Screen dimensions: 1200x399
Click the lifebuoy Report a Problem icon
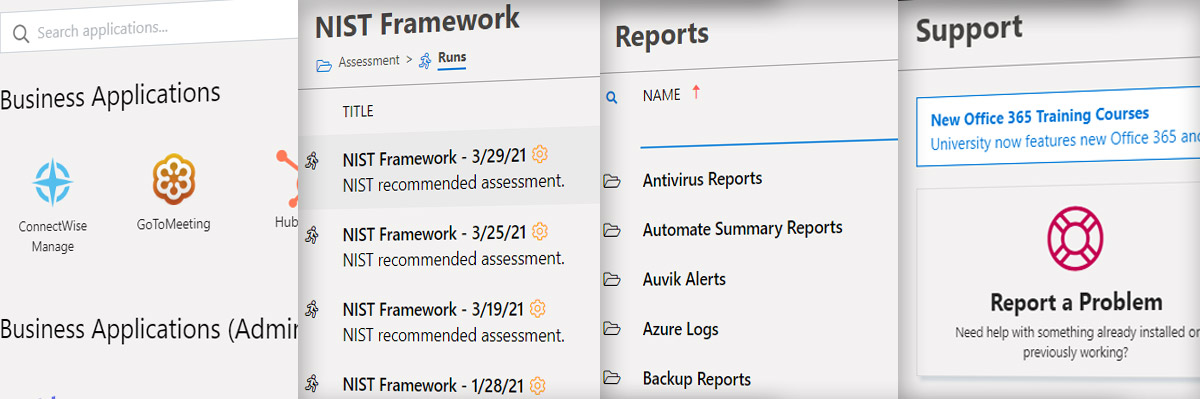pyautogui.click(x=1074, y=237)
